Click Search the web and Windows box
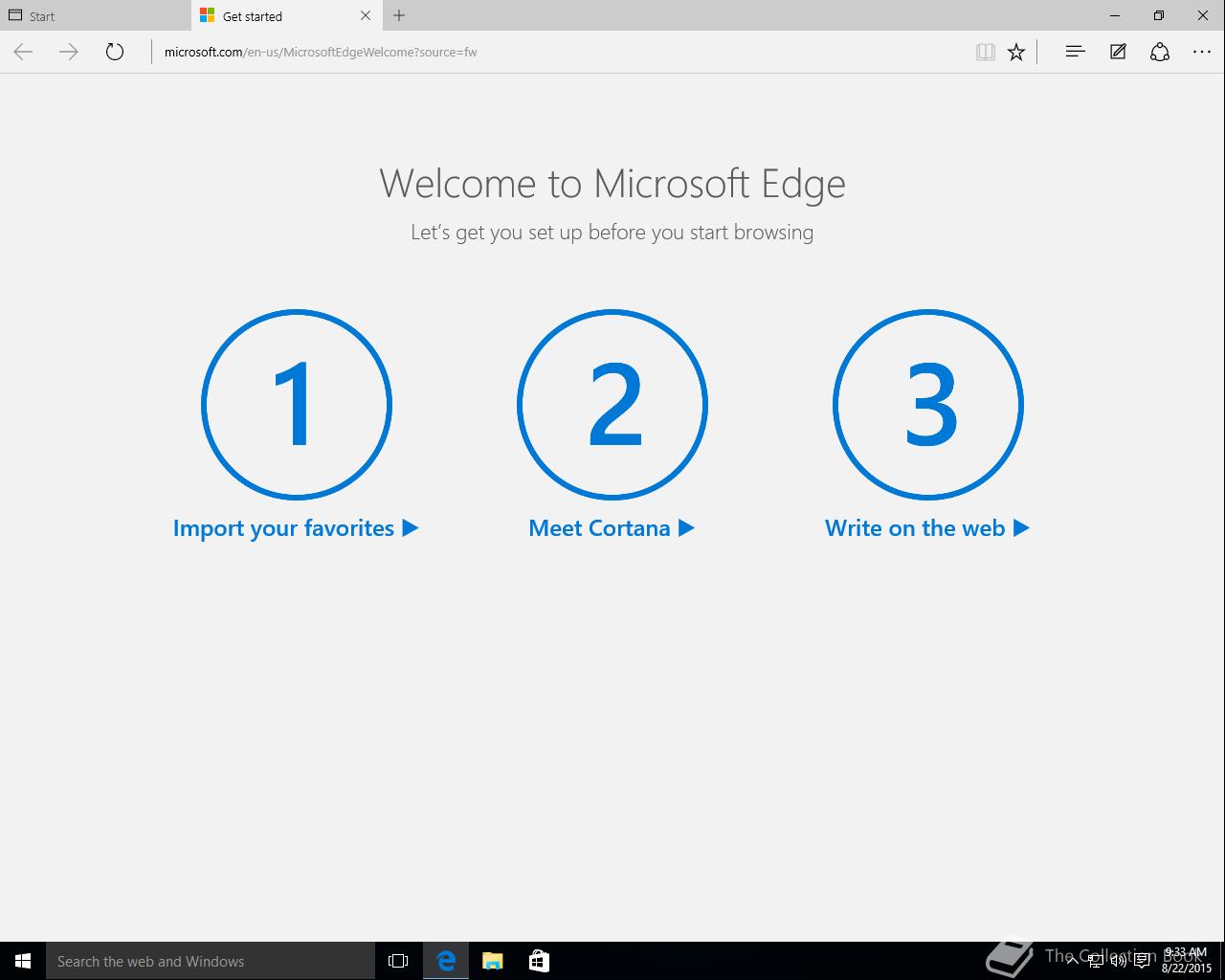 211,961
